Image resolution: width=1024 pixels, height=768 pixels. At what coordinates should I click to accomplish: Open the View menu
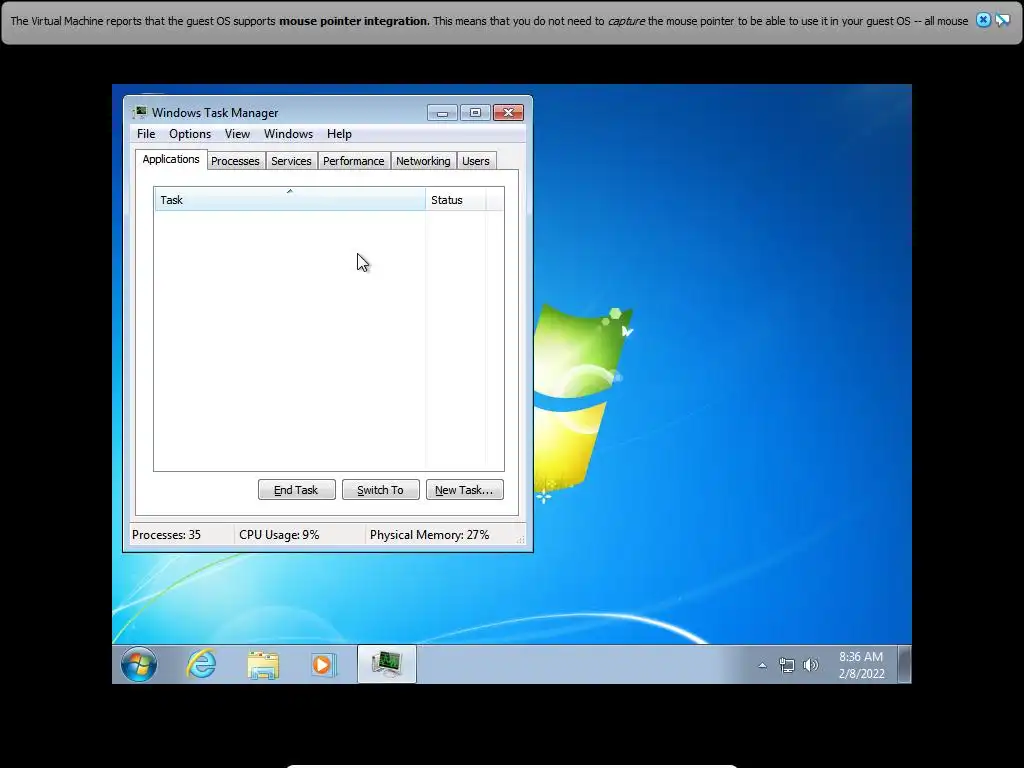pyautogui.click(x=237, y=134)
